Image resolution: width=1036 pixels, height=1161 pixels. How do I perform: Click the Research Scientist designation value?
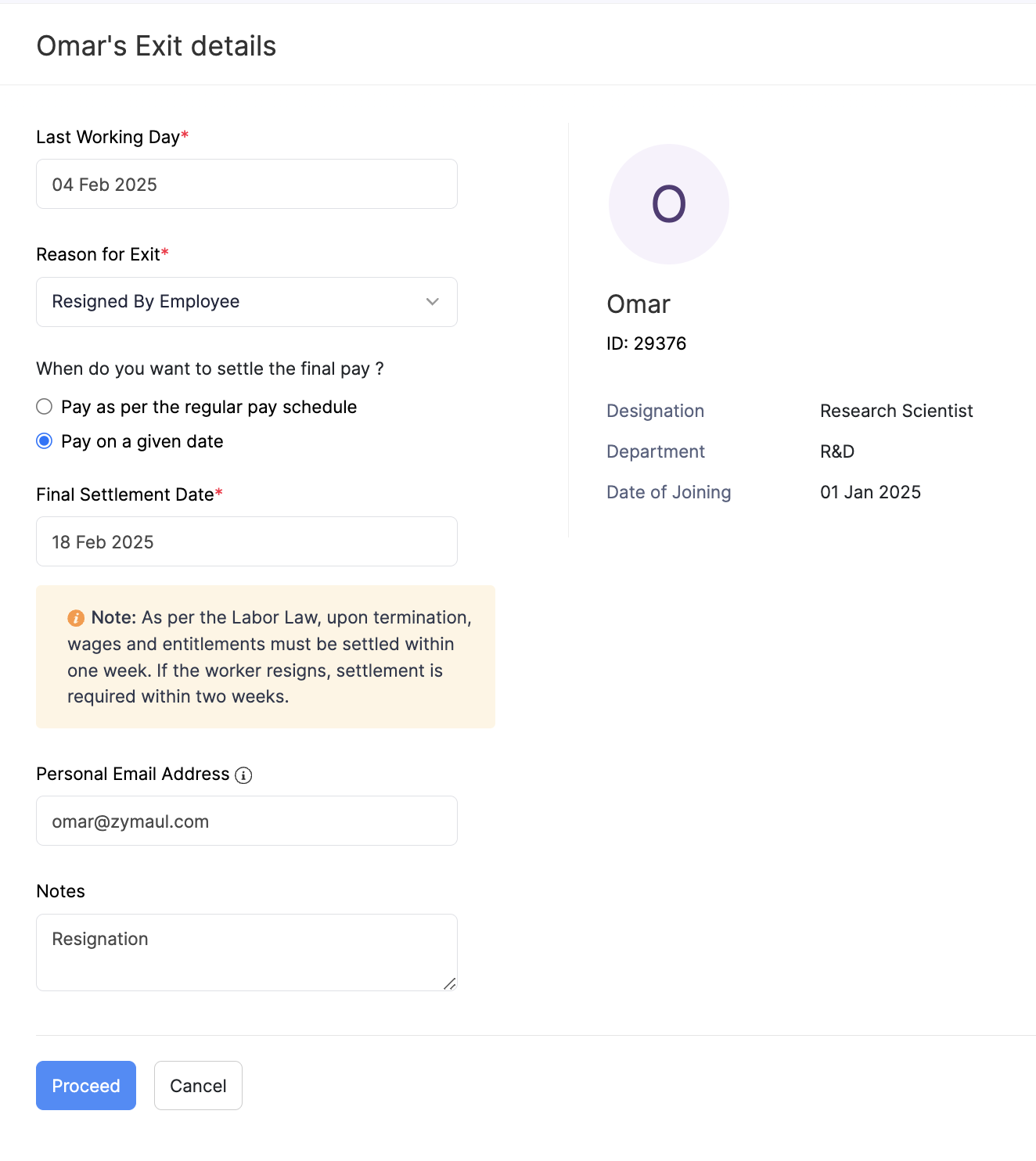(896, 411)
